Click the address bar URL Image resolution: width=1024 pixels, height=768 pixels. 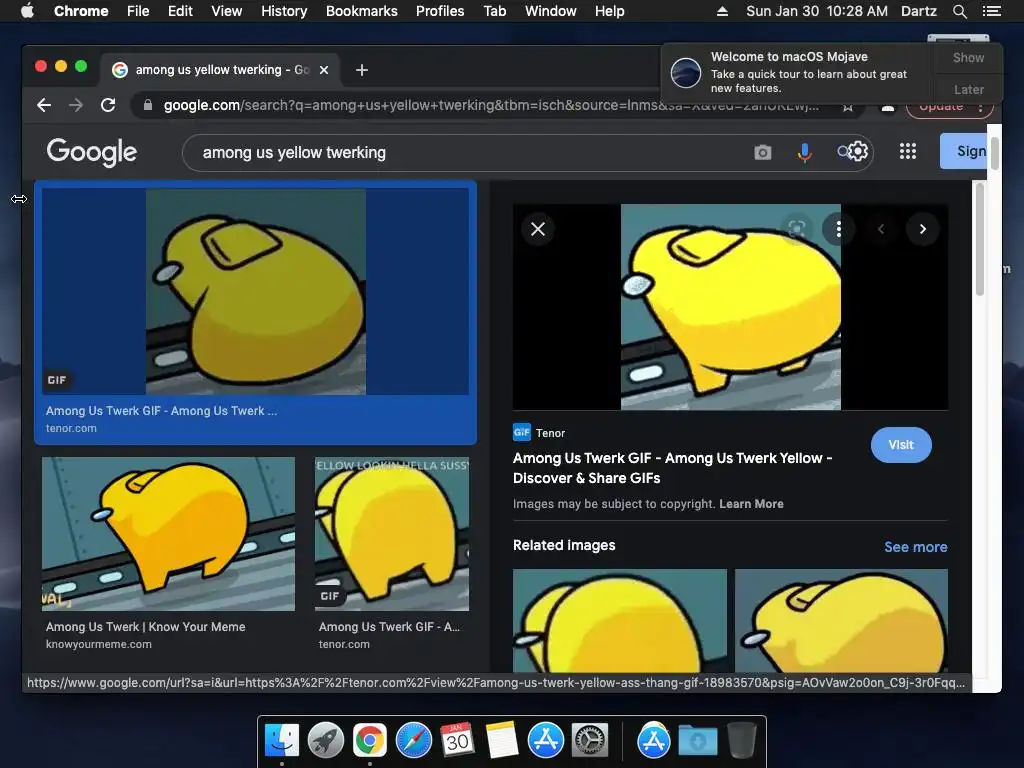point(490,105)
